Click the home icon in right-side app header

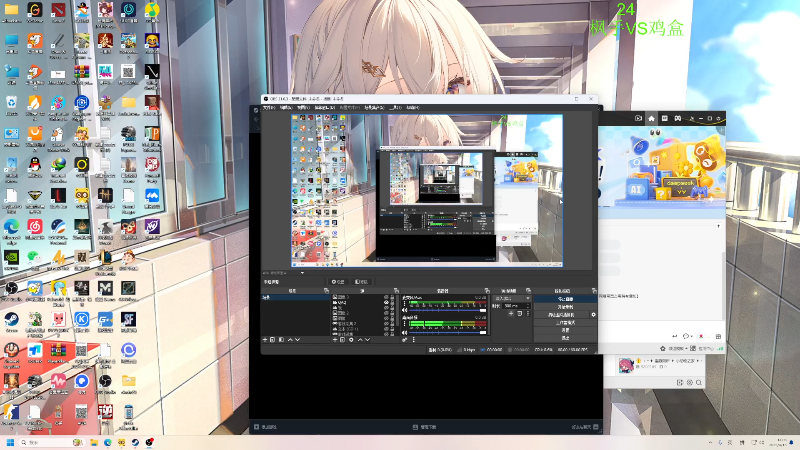(652, 118)
